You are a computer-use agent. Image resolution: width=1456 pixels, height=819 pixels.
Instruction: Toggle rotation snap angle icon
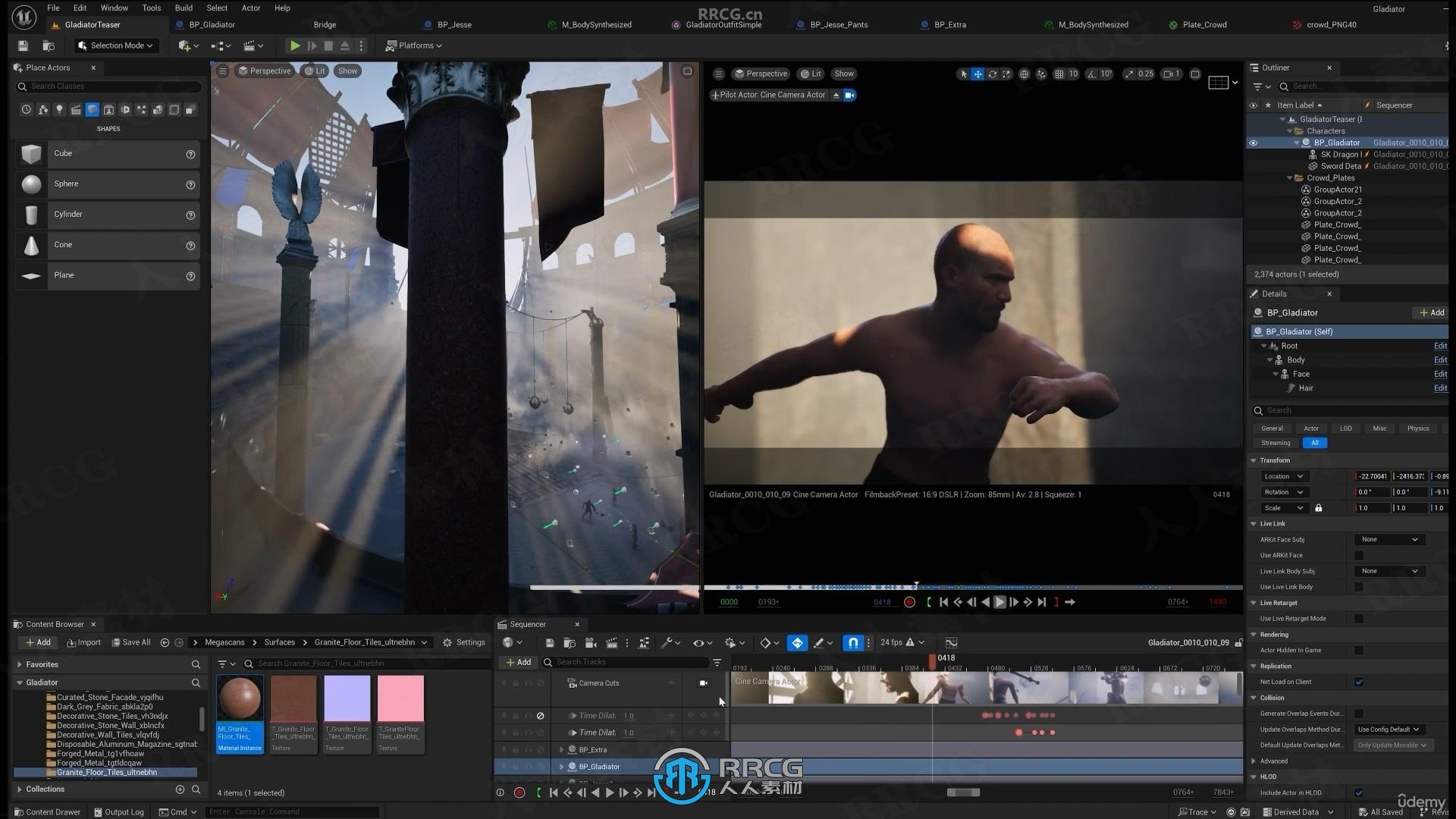[x=1091, y=74]
